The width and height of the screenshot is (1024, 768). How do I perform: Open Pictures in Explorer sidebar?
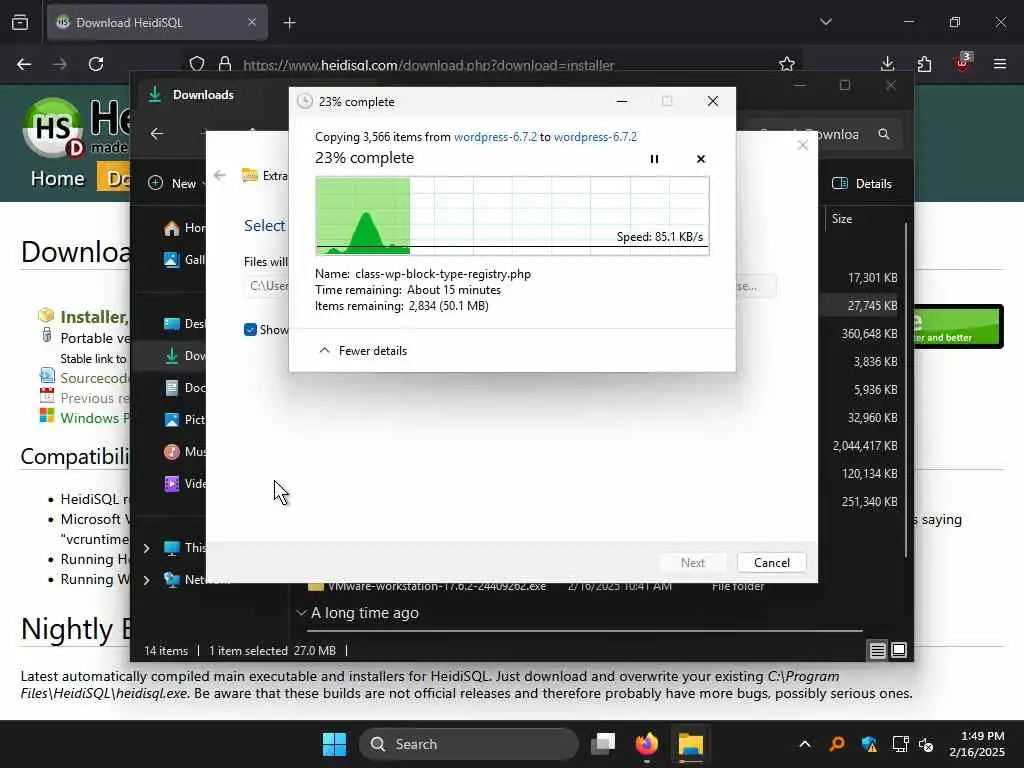point(184,420)
